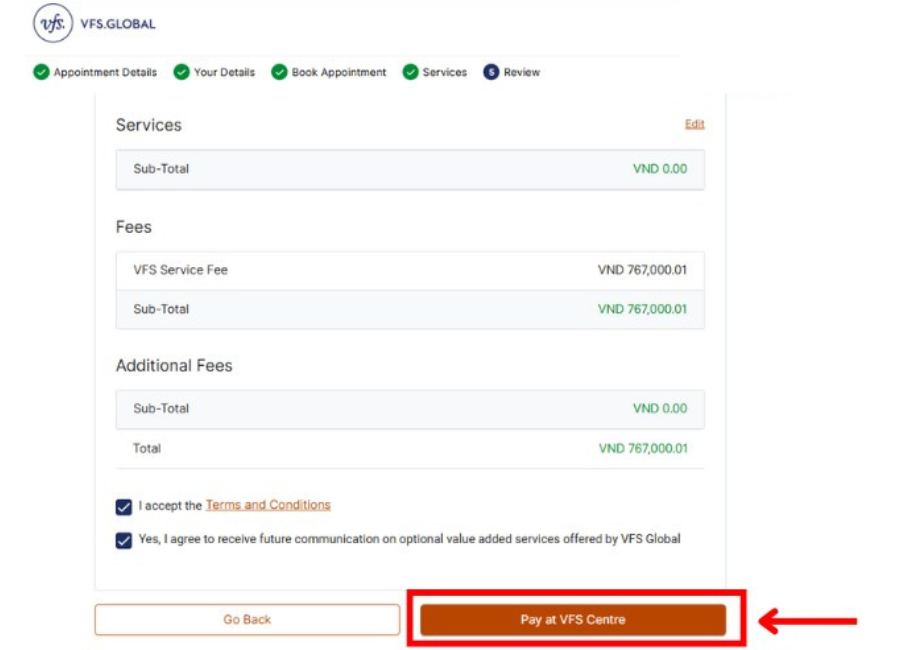Open the Terms and Conditions link
This screenshot has width=900, height=650.
[268, 505]
